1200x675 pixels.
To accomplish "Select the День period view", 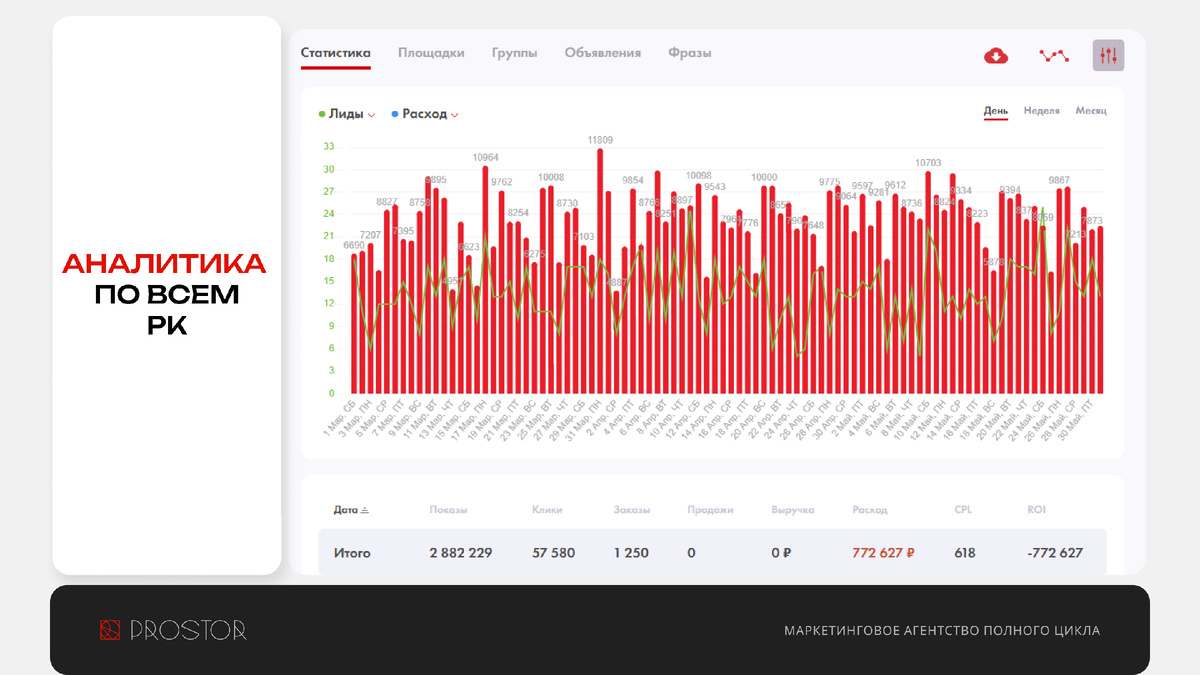I will tap(996, 111).
